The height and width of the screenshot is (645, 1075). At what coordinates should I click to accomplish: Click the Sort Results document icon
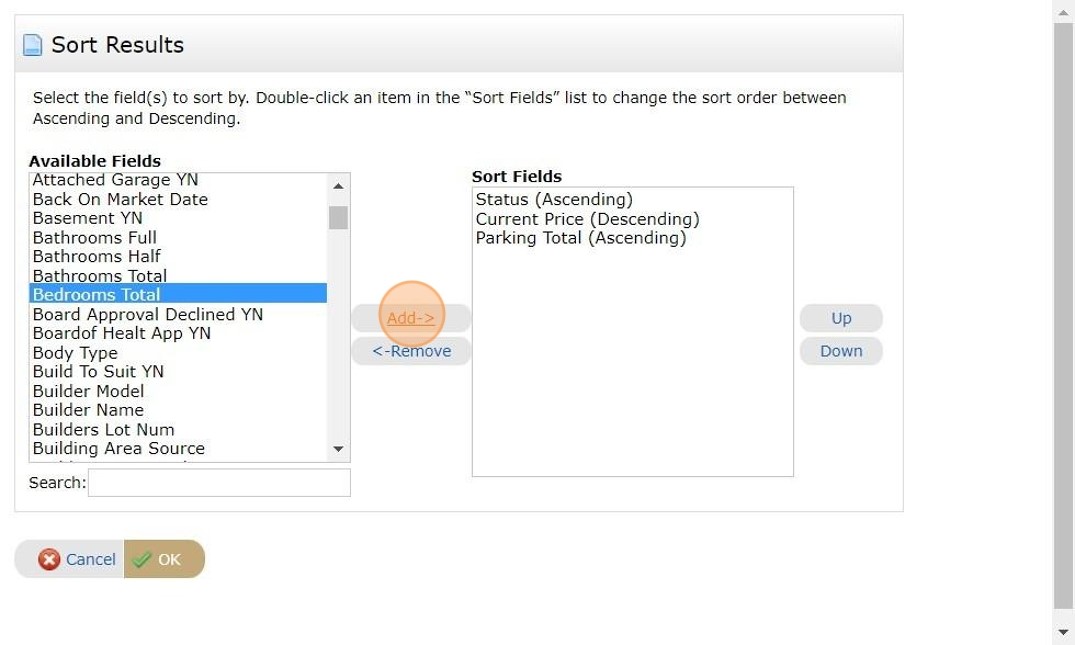click(x=32, y=45)
